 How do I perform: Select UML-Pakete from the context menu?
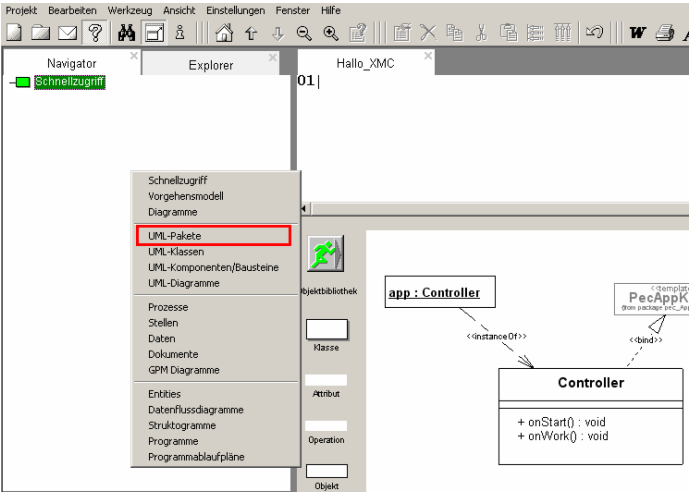pos(214,236)
